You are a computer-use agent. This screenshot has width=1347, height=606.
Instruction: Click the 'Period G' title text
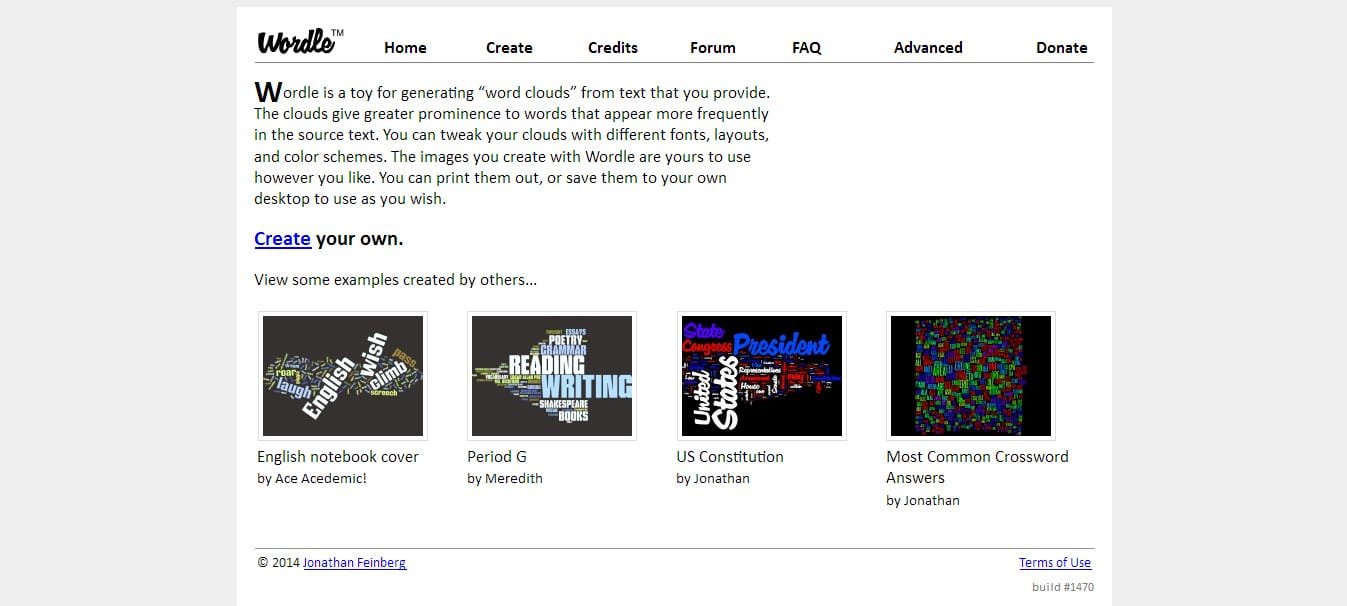point(497,457)
